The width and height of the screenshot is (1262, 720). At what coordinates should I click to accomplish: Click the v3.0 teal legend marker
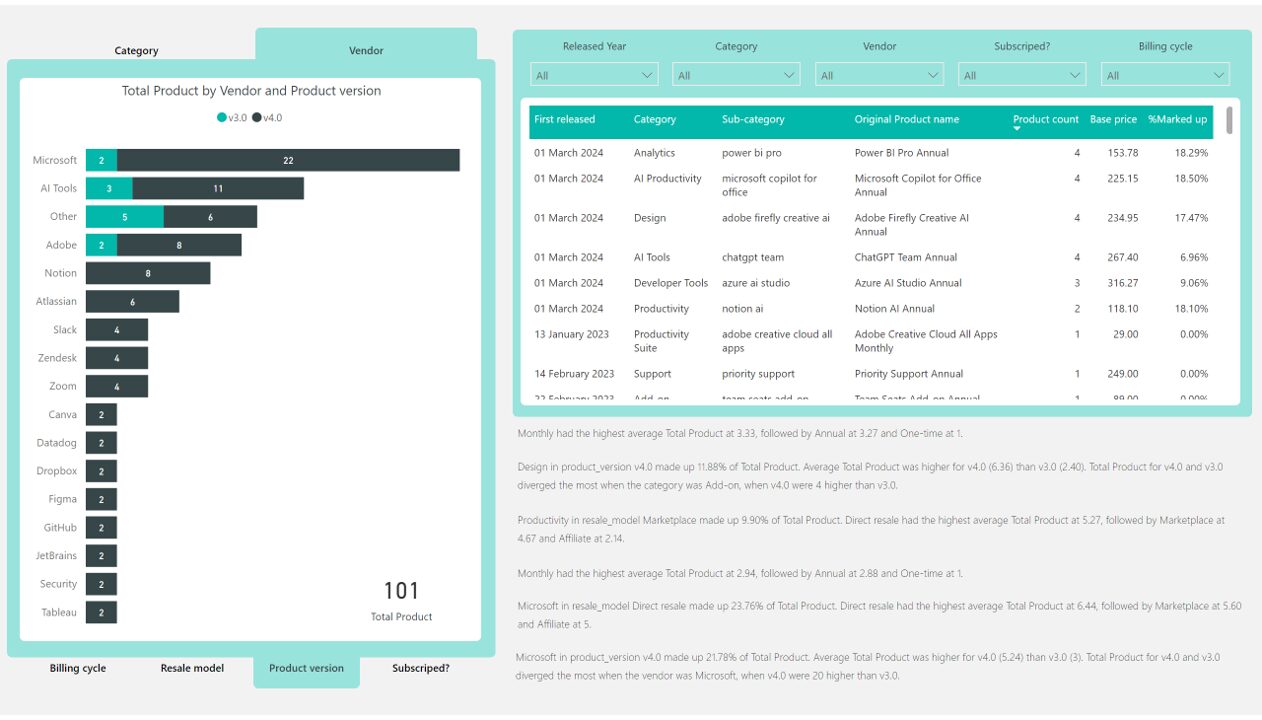222,118
